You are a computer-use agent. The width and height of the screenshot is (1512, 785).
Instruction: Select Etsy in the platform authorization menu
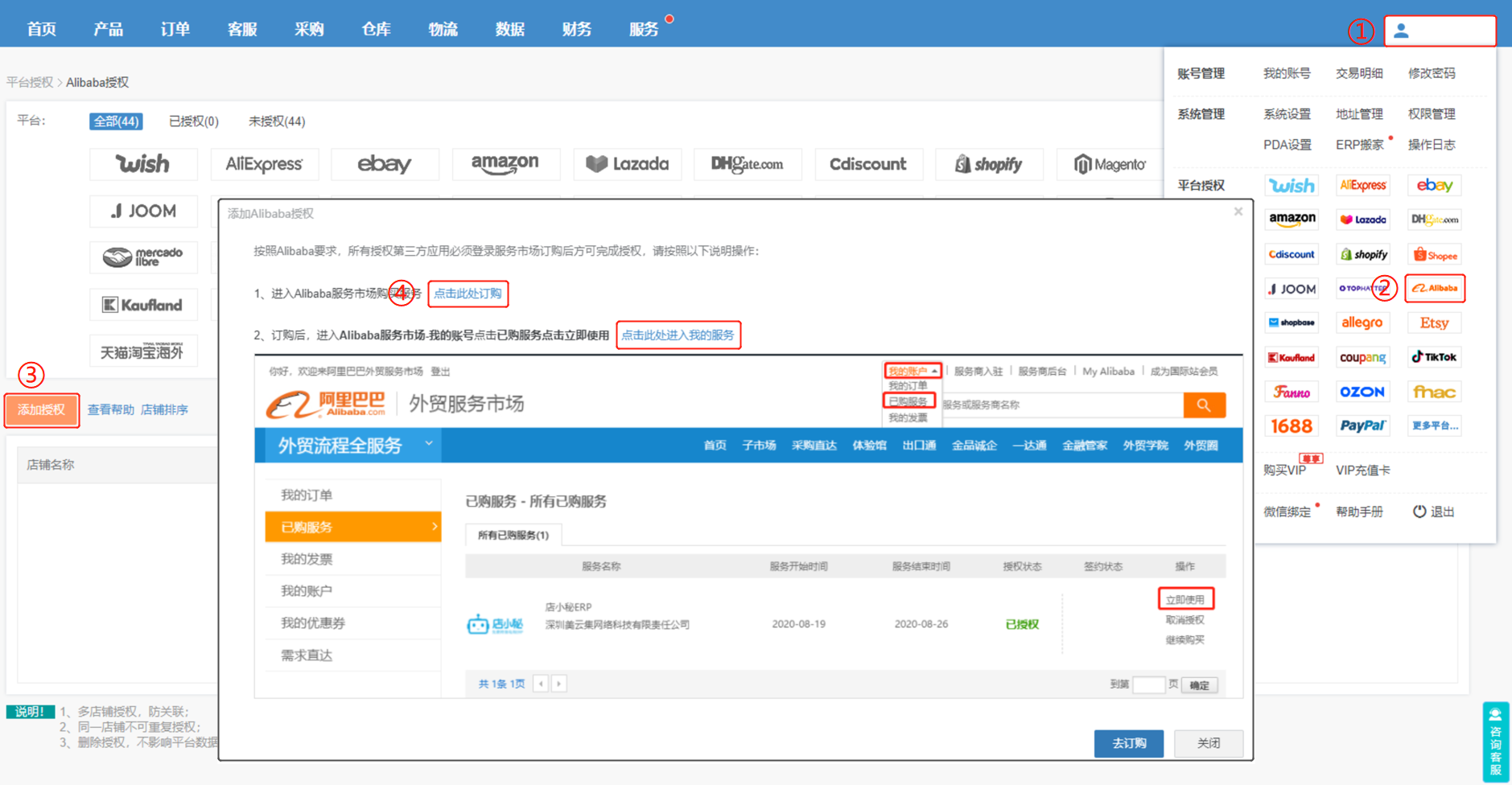pos(1434,323)
